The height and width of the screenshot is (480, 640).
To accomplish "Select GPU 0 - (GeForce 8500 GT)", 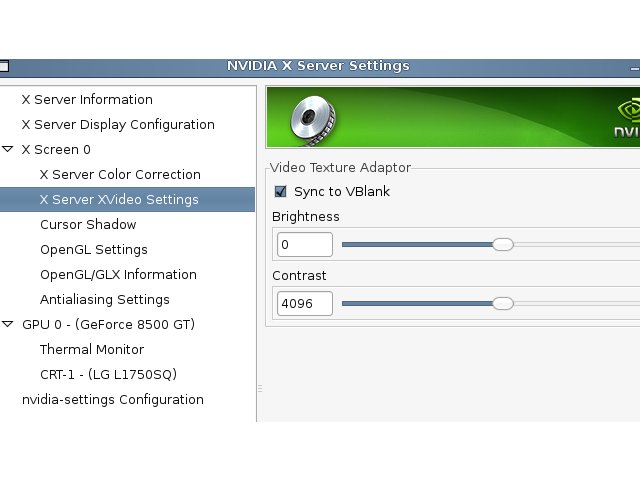I will [x=108, y=324].
